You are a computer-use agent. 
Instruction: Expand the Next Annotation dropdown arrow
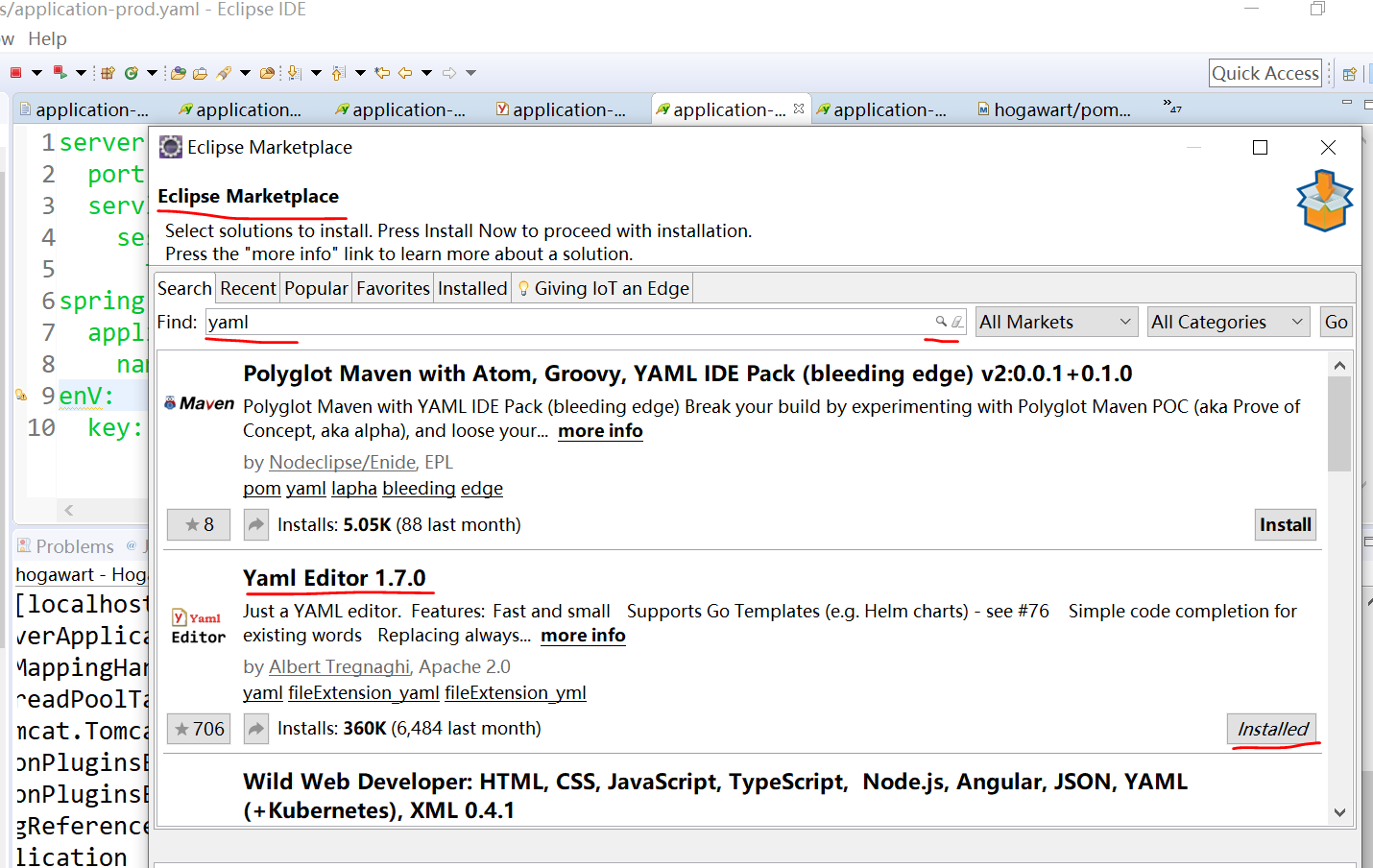point(316,73)
